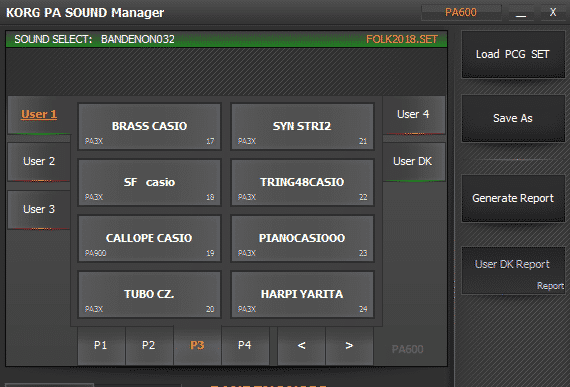The height and width of the screenshot is (387, 570).
Task: Select the PIANOCASIOOO sound slot
Action: click(302, 238)
